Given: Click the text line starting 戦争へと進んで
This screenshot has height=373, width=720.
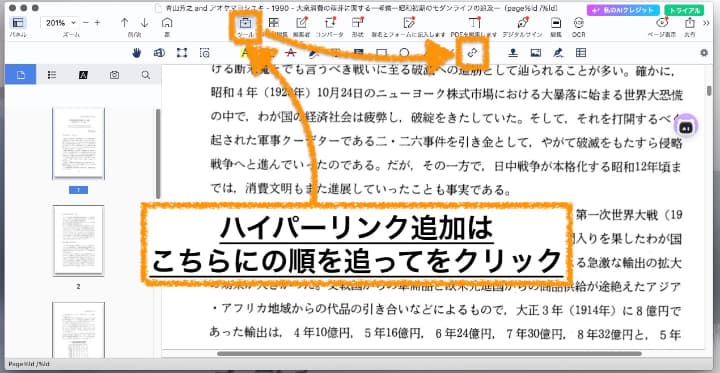Looking at the screenshot, I should click(x=446, y=166).
